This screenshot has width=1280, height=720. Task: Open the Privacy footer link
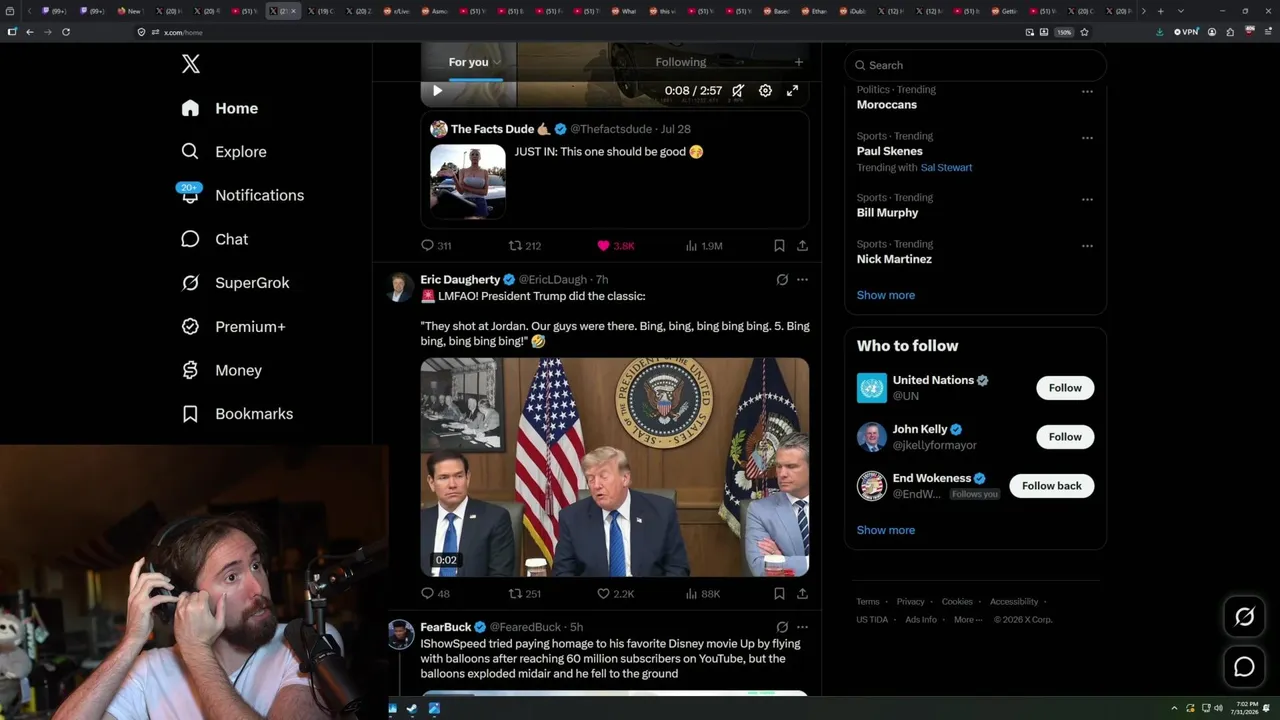(x=910, y=602)
